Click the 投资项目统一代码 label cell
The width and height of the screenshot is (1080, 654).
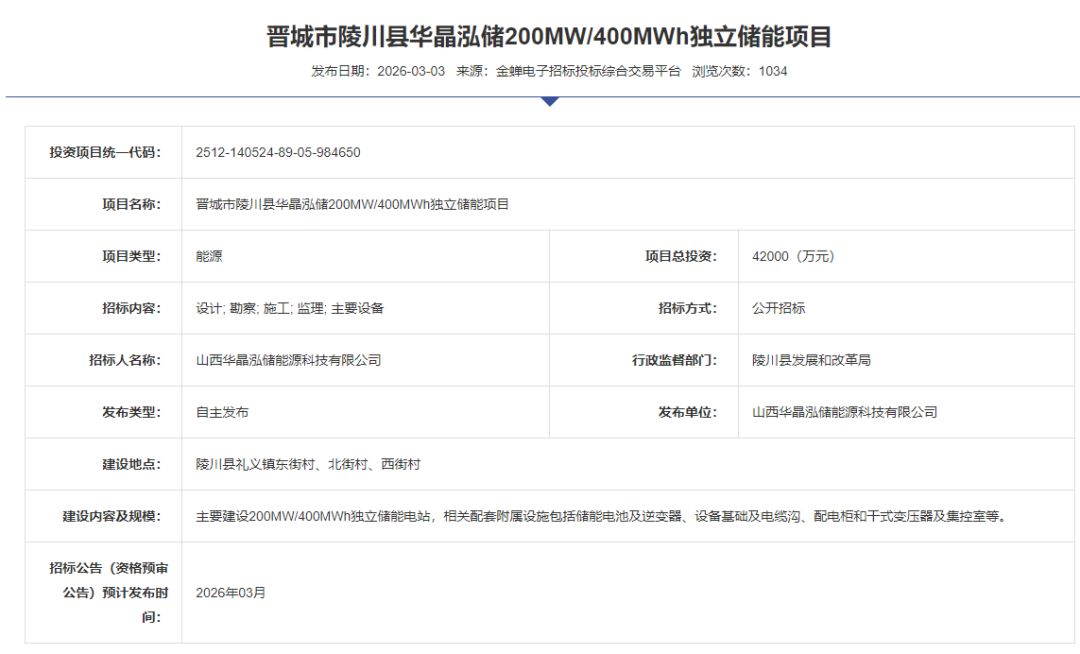(104, 153)
